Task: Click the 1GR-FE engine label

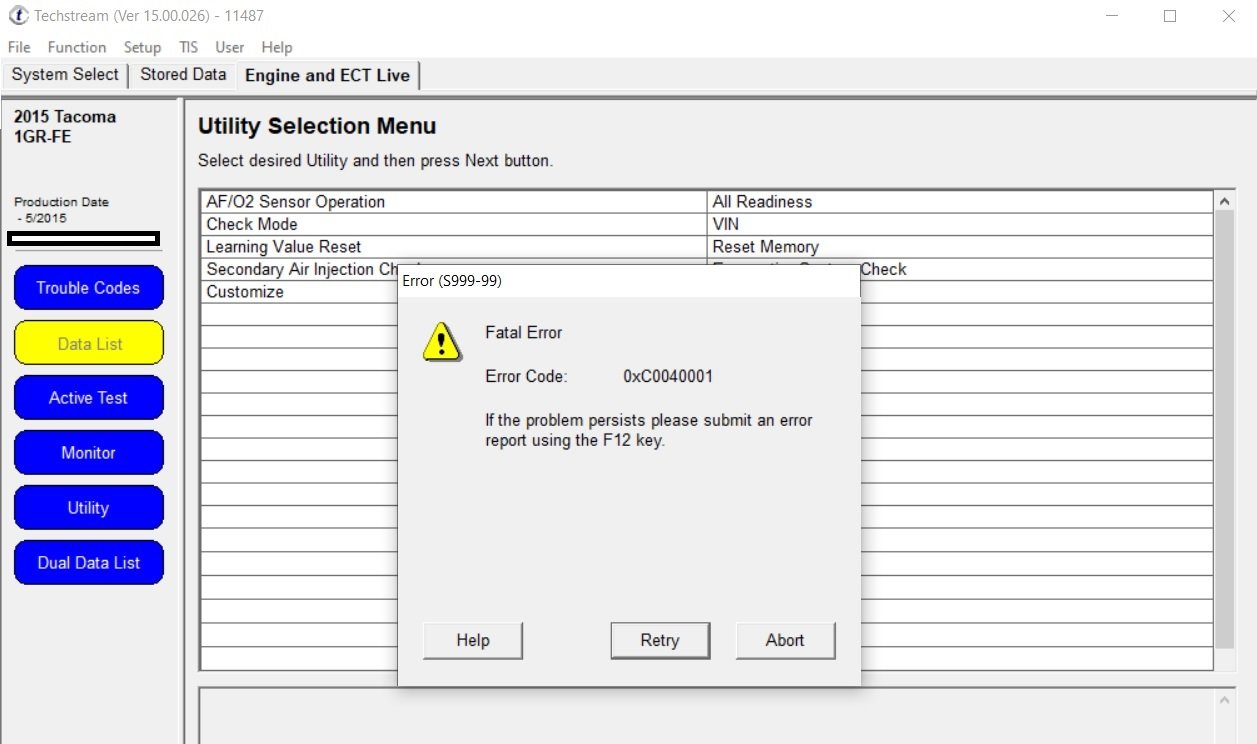Action: (x=43, y=137)
